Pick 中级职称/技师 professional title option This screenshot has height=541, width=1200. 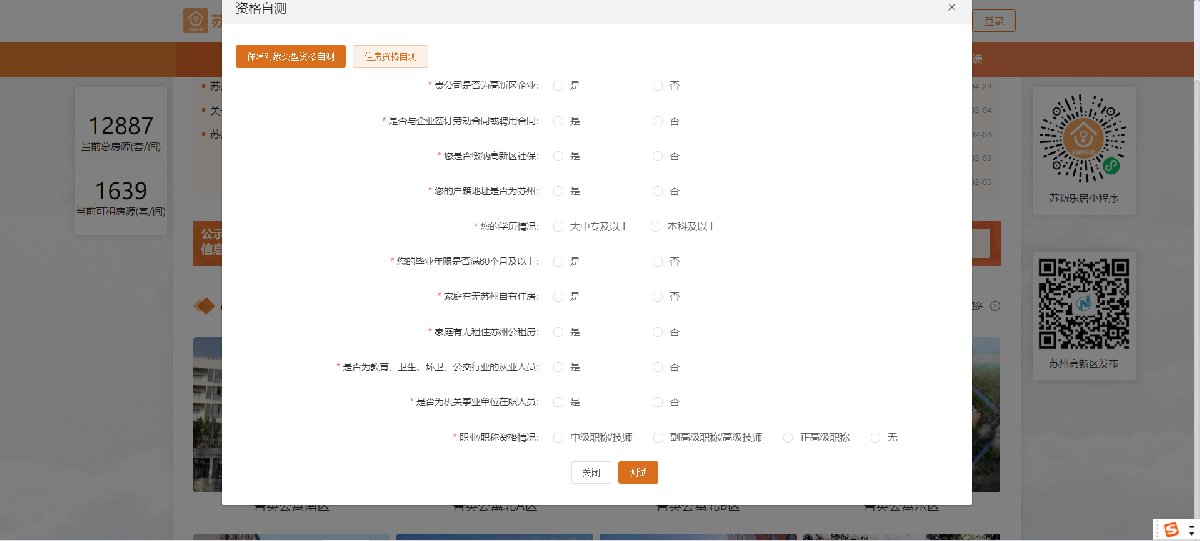click(x=558, y=437)
